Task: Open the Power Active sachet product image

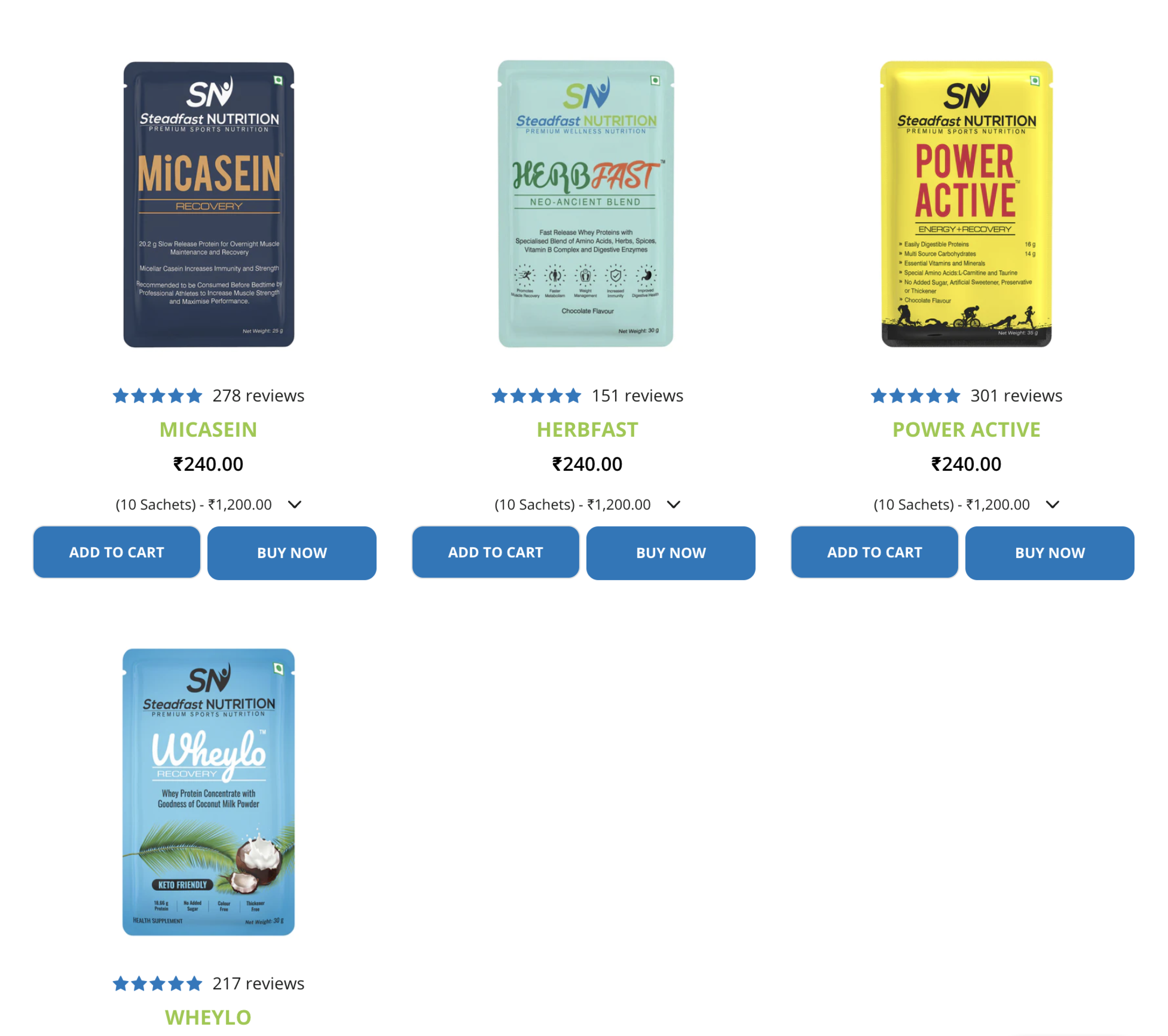Action: tap(966, 204)
